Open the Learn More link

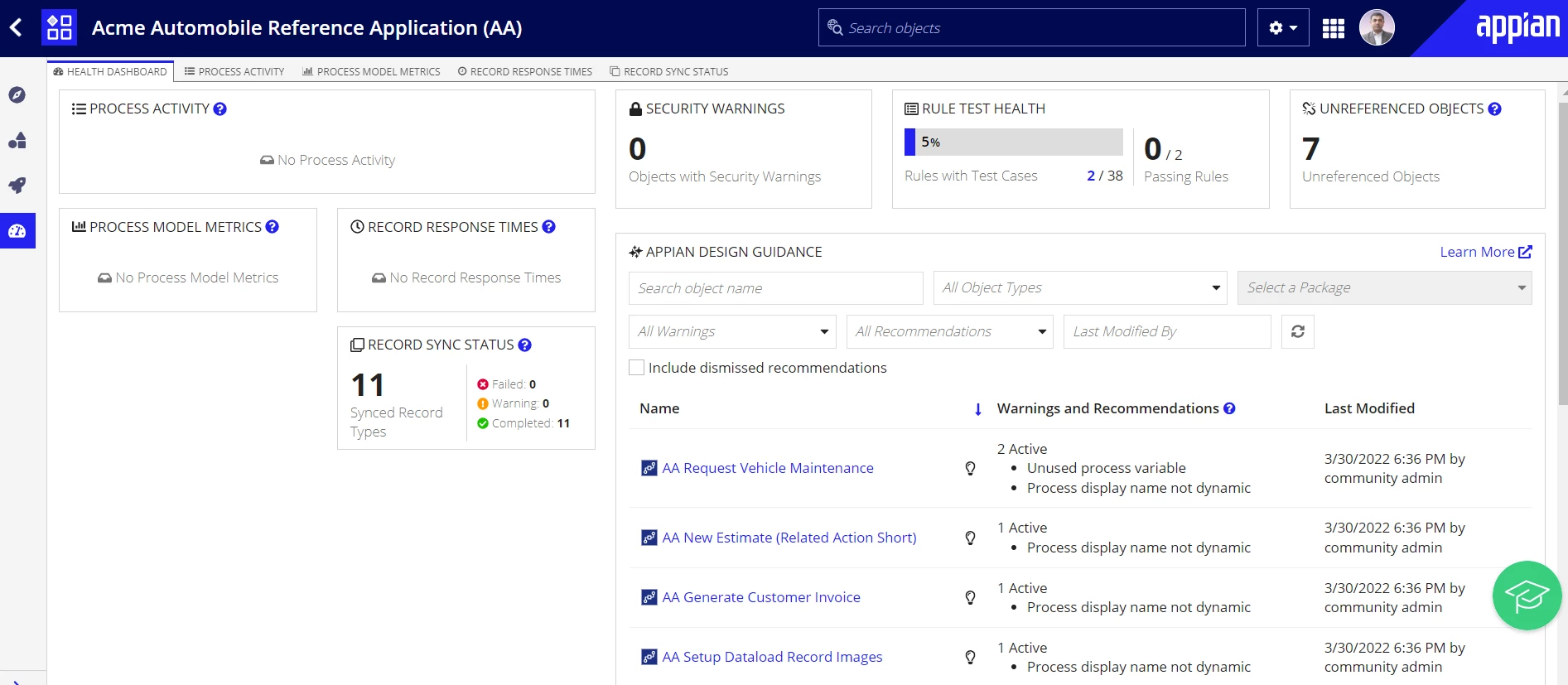1486,252
